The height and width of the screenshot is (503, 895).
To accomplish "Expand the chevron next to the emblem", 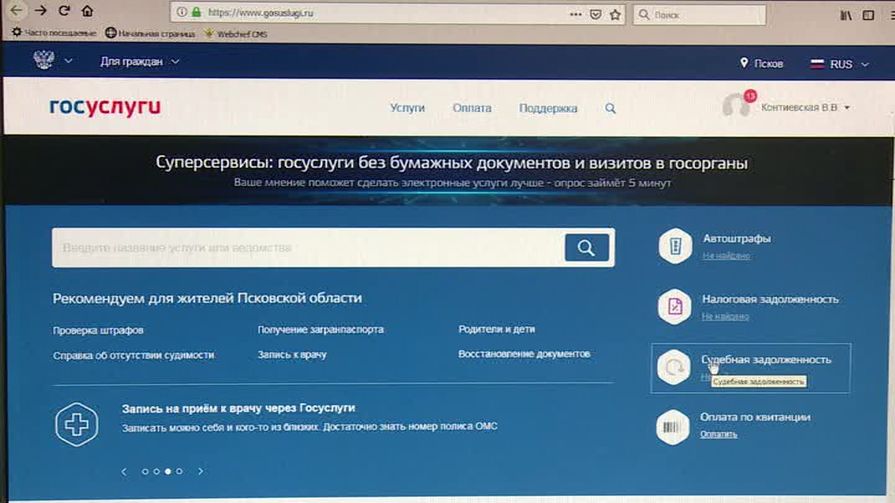I will pos(68,61).
